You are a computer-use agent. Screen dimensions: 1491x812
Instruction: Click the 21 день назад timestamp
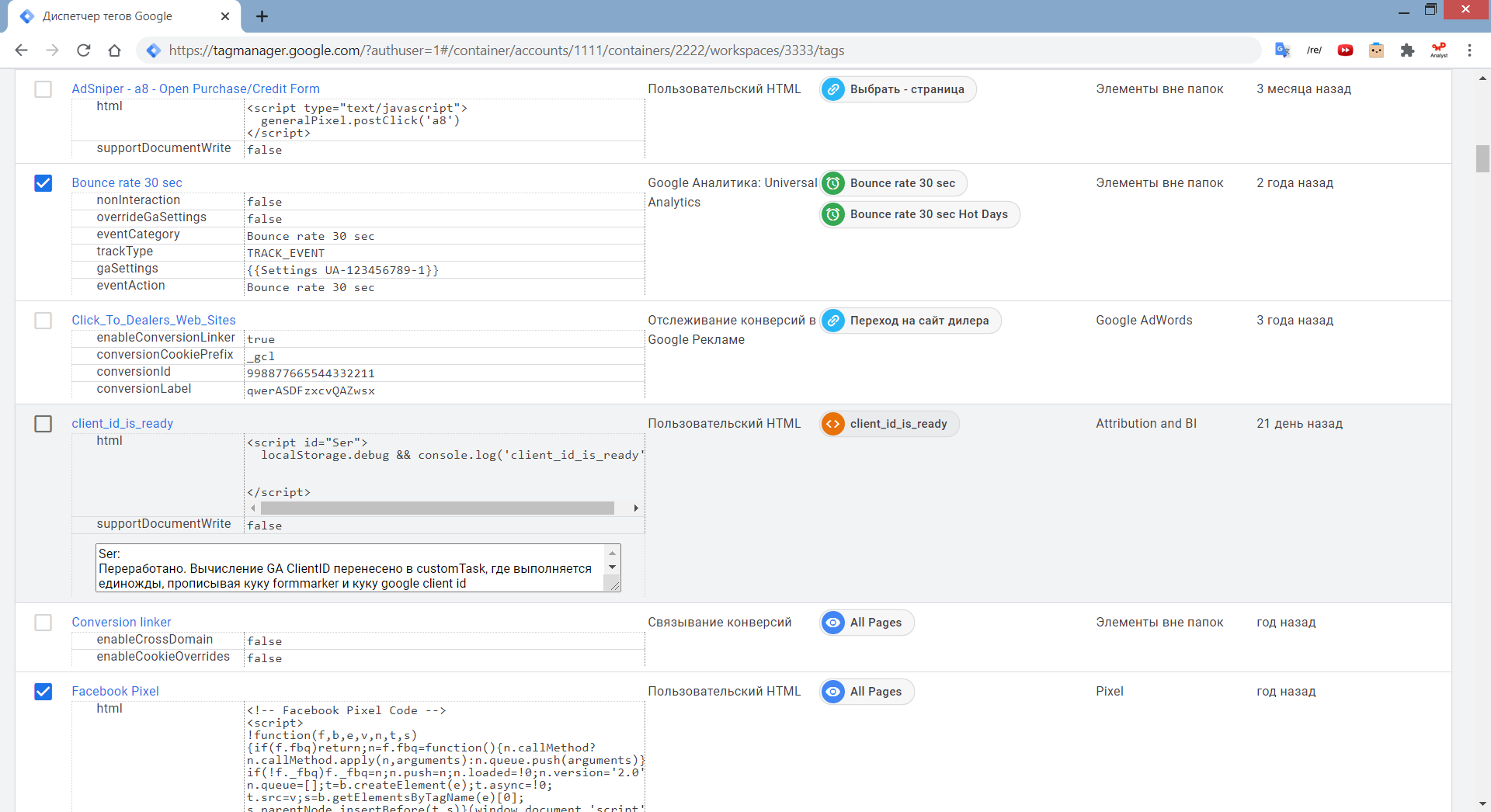(x=1299, y=424)
